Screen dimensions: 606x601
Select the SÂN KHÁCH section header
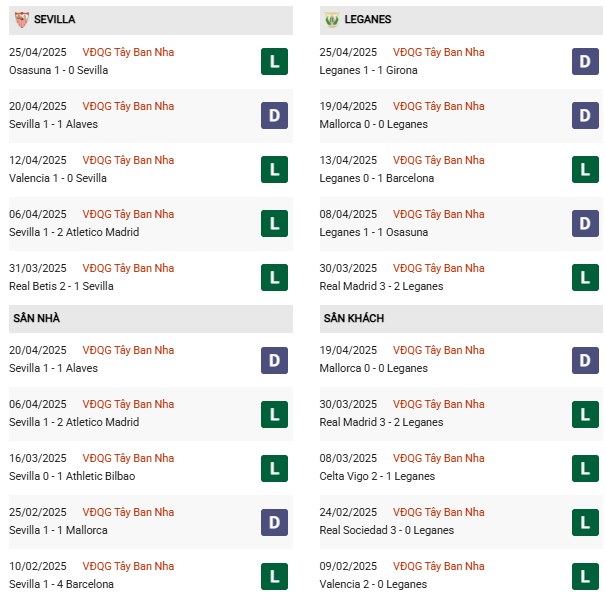pos(461,318)
